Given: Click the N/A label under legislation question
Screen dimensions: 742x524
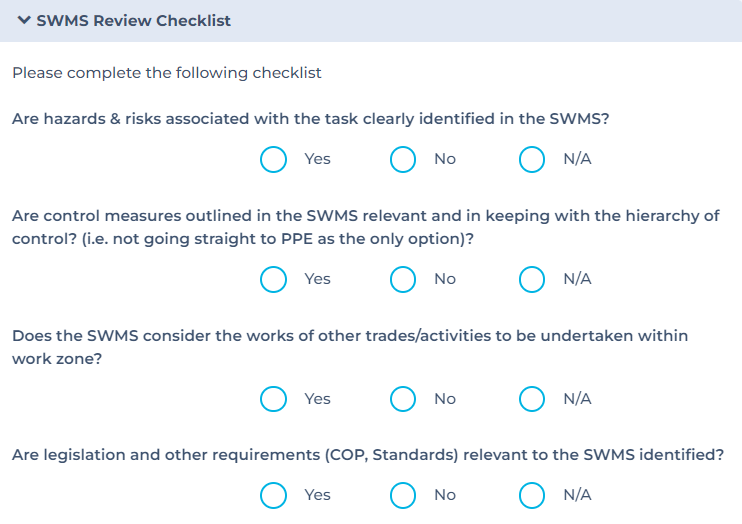Looking at the screenshot, I should click(x=577, y=495).
